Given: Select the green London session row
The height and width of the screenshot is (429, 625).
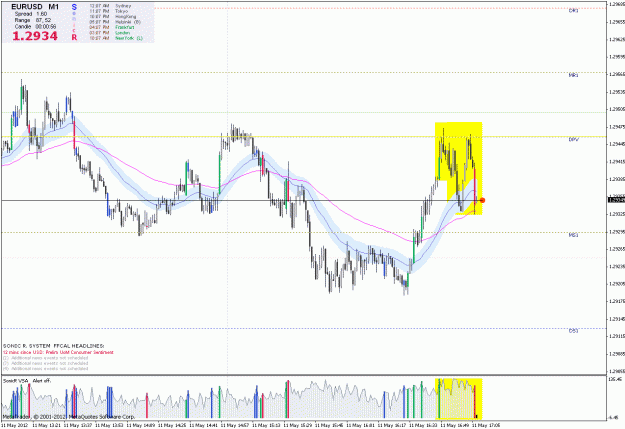Looking at the screenshot, I should pos(109,33).
